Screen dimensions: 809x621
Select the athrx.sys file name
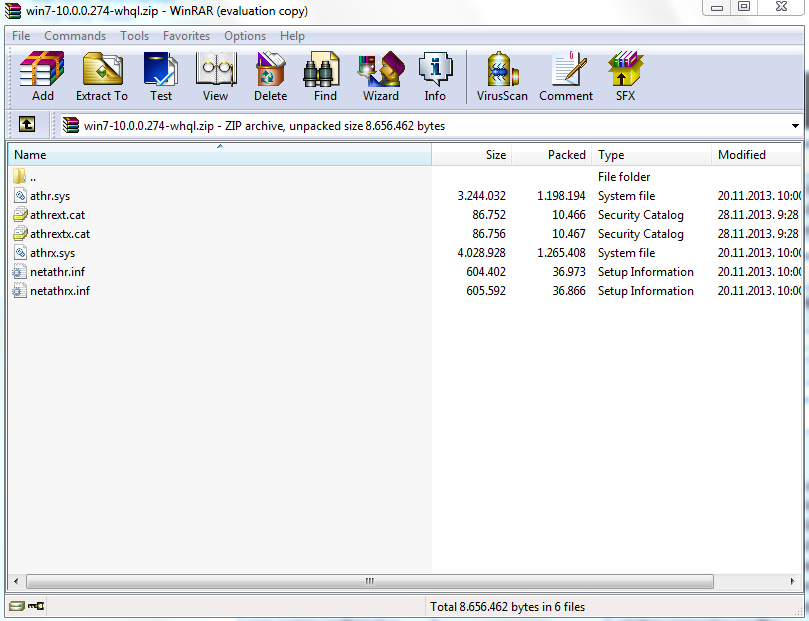pyautogui.click(x=53, y=253)
